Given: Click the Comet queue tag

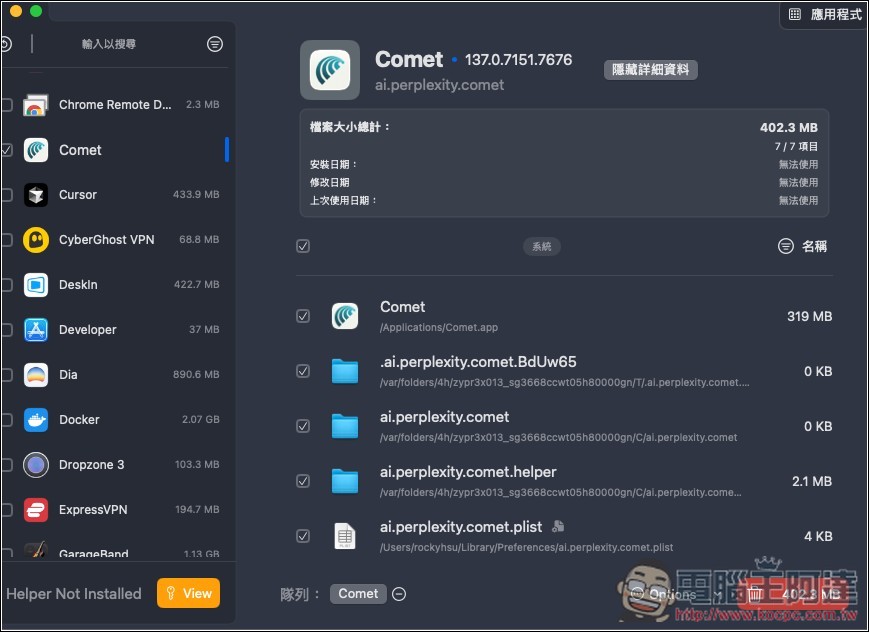Looking at the screenshot, I should tap(358, 594).
